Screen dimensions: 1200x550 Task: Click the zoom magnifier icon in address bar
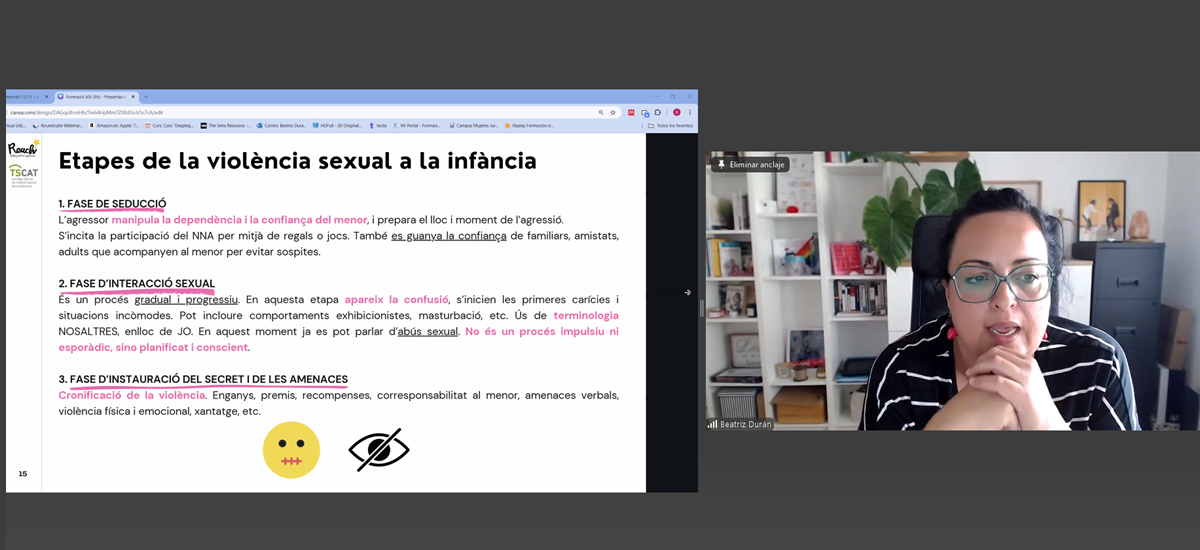pyautogui.click(x=601, y=112)
